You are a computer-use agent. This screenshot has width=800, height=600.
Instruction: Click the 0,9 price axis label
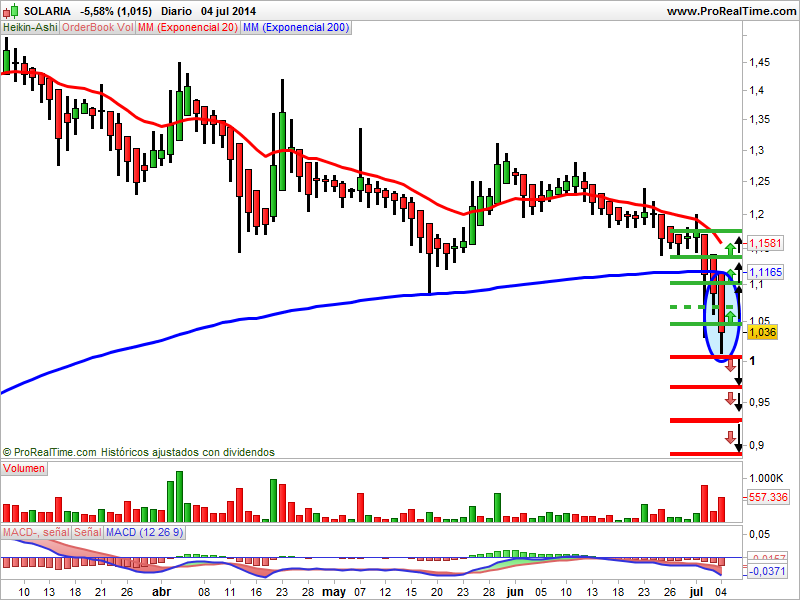pyautogui.click(x=757, y=445)
